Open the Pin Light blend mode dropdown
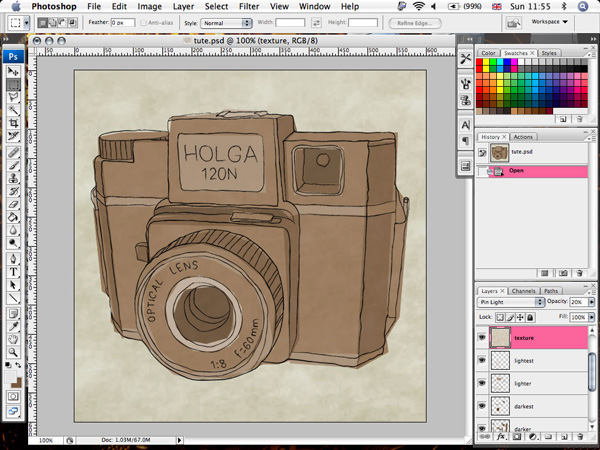600x450 pixels. [x=510, y=302]
